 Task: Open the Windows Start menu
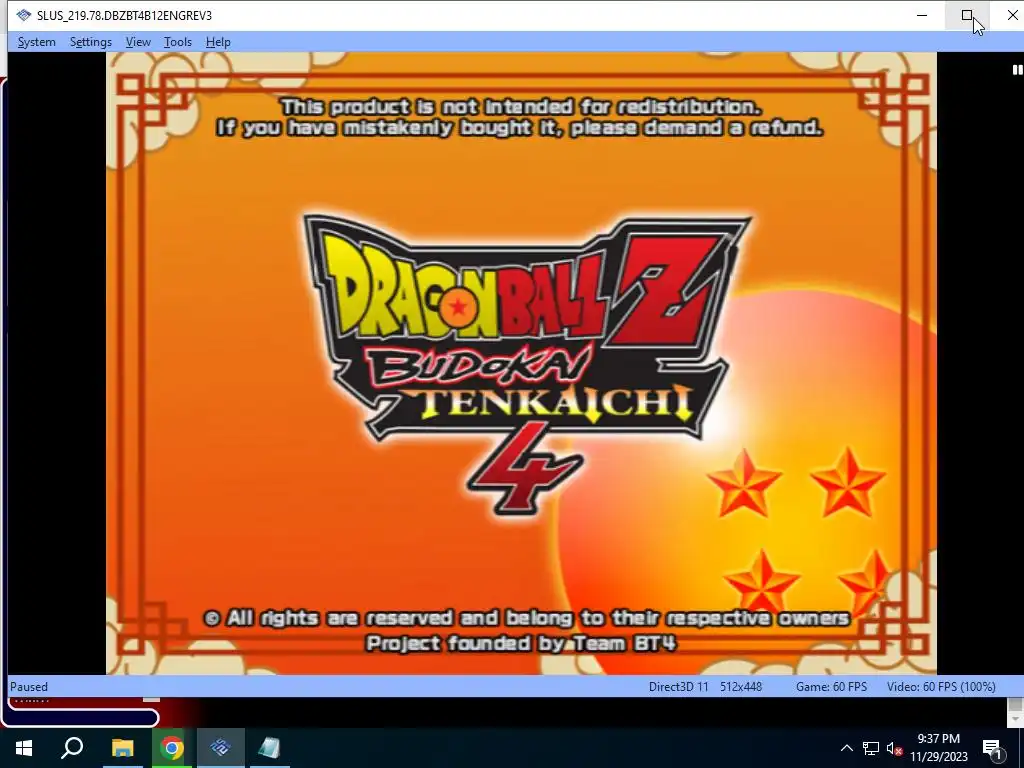tap(24, 748)
